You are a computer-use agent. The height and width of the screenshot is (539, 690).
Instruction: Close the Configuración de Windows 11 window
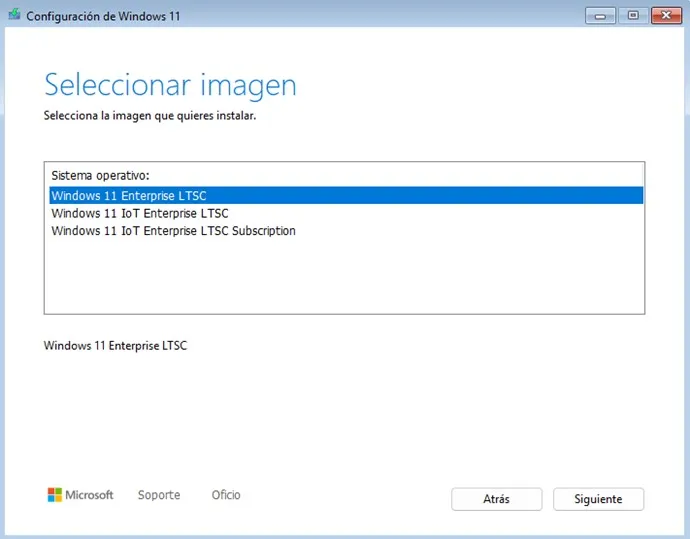(x=666, y=16)
